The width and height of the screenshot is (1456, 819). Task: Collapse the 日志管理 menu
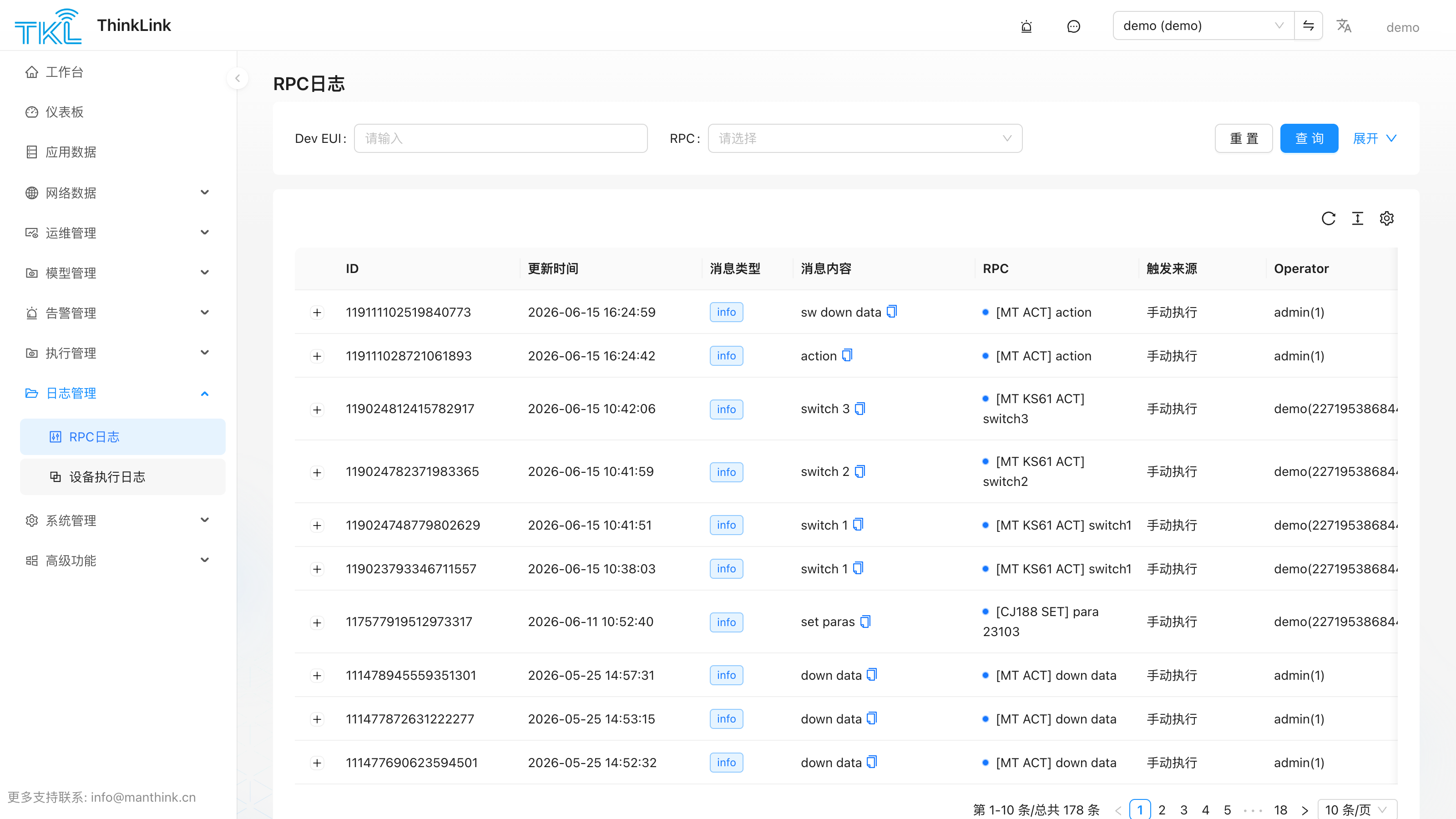(x=117, y=394)
